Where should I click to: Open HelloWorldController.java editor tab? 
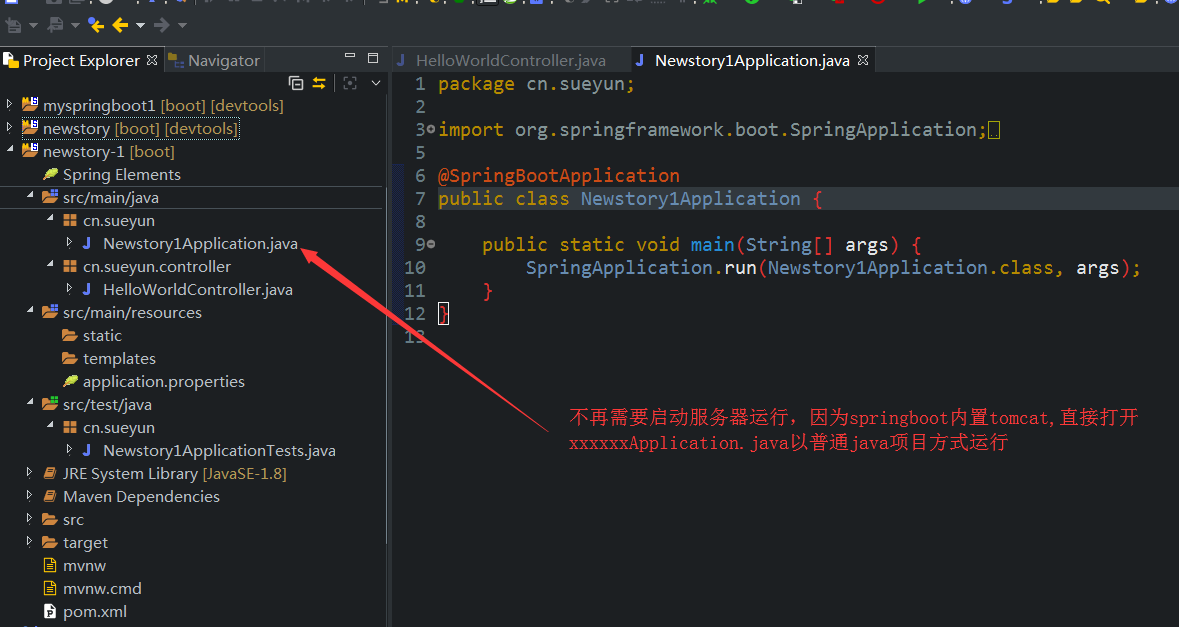(x=511, y=61)
